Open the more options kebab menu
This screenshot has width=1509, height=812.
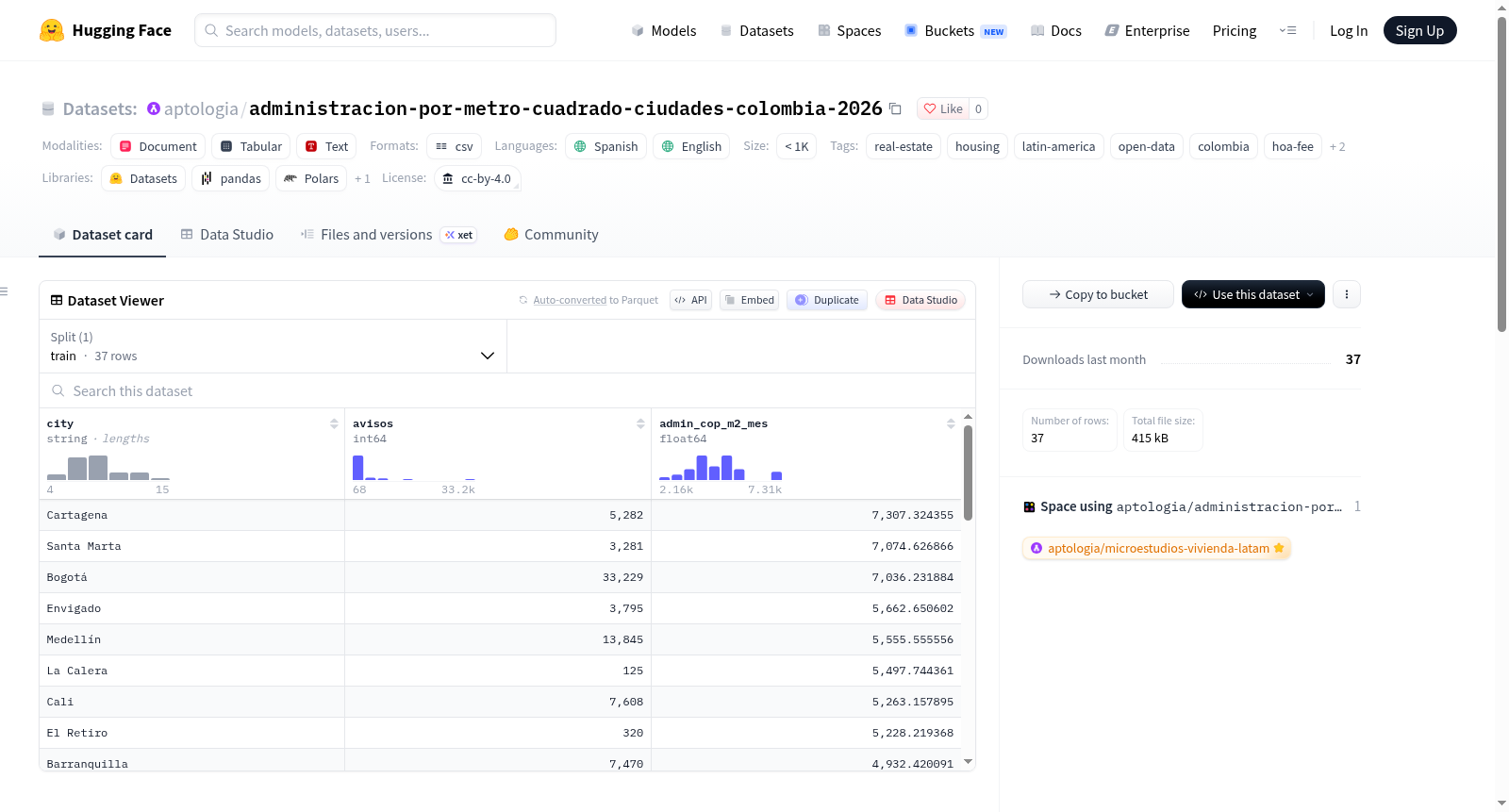click(x=1347, y=294)
